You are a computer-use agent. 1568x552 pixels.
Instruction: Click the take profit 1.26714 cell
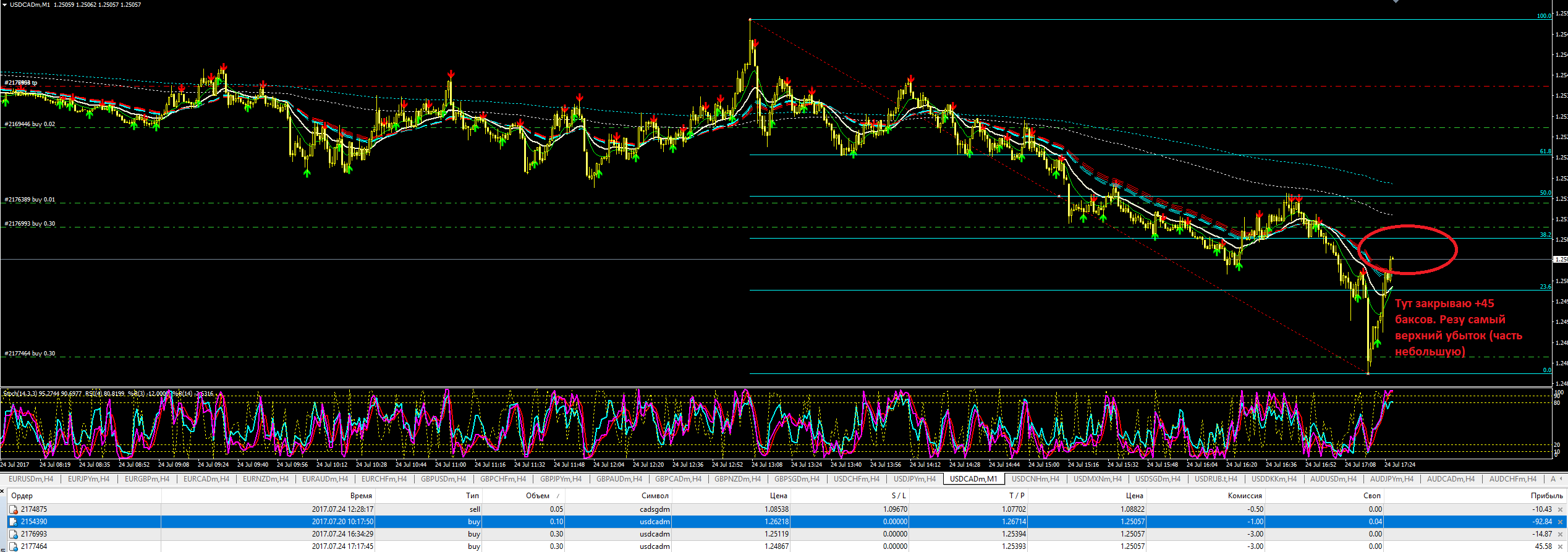(x=1014, y=522)
